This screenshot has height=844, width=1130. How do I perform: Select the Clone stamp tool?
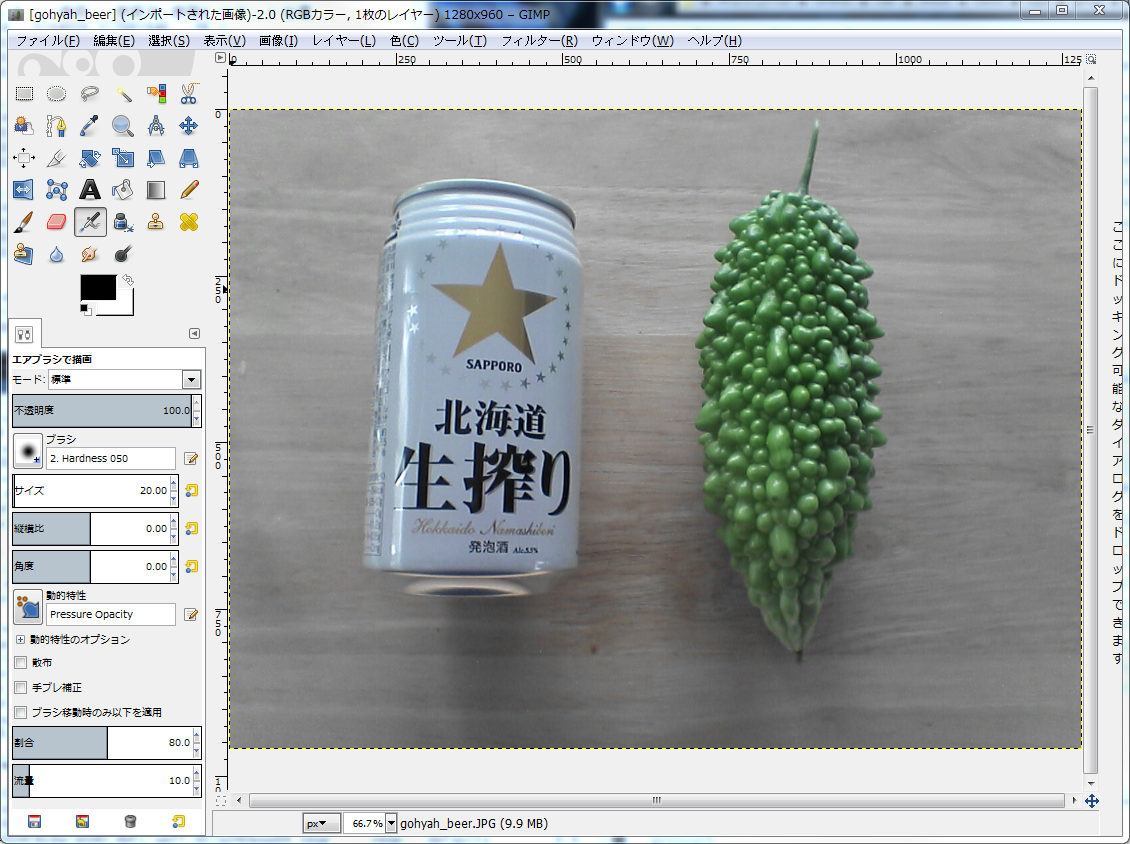[x=156, y=222]
